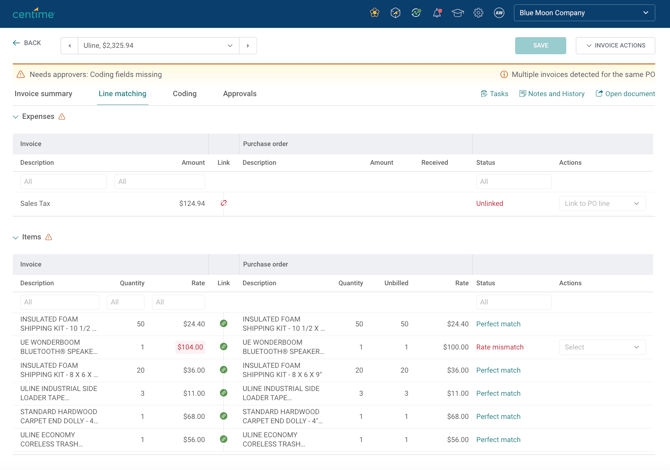
Task: Open the Blue Moon Company dropdown
Action: click(x=584, y=13)
